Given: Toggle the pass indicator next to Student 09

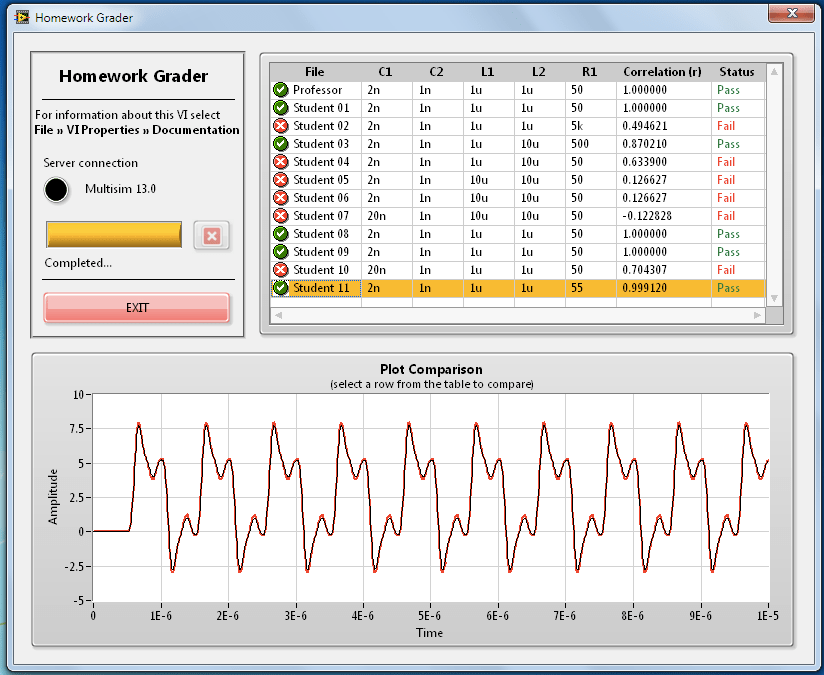Looking at the screenshot, I should point(281,252).
